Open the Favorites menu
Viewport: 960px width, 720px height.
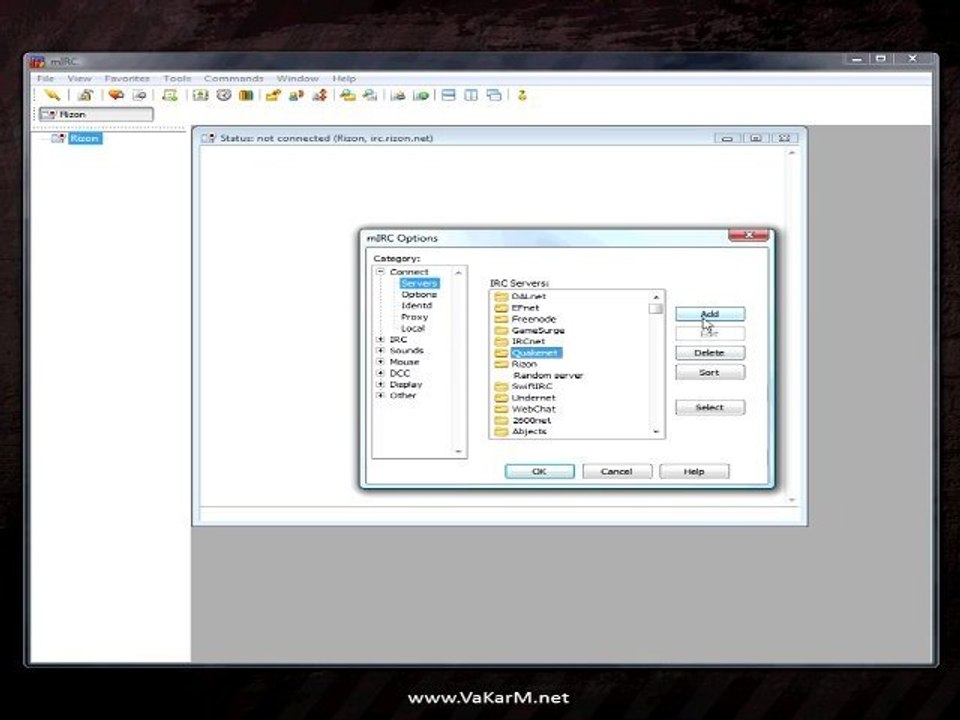[127, 78]
